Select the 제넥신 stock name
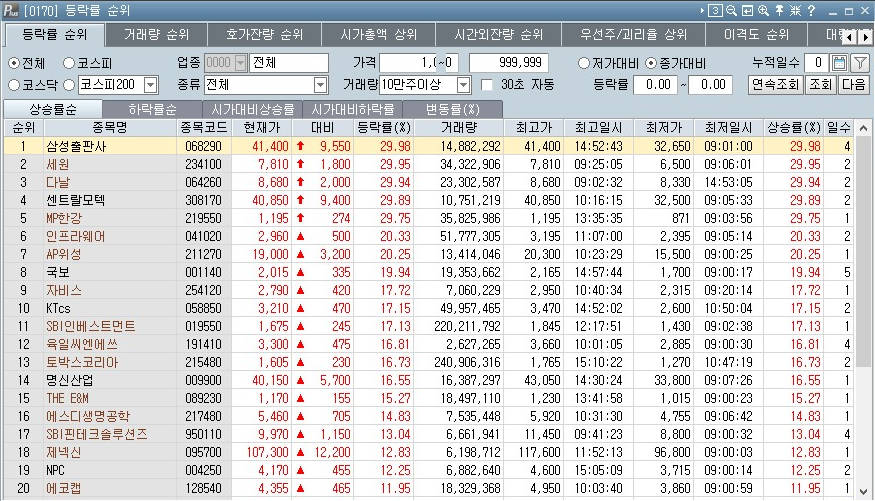 [x=64, y=452]
